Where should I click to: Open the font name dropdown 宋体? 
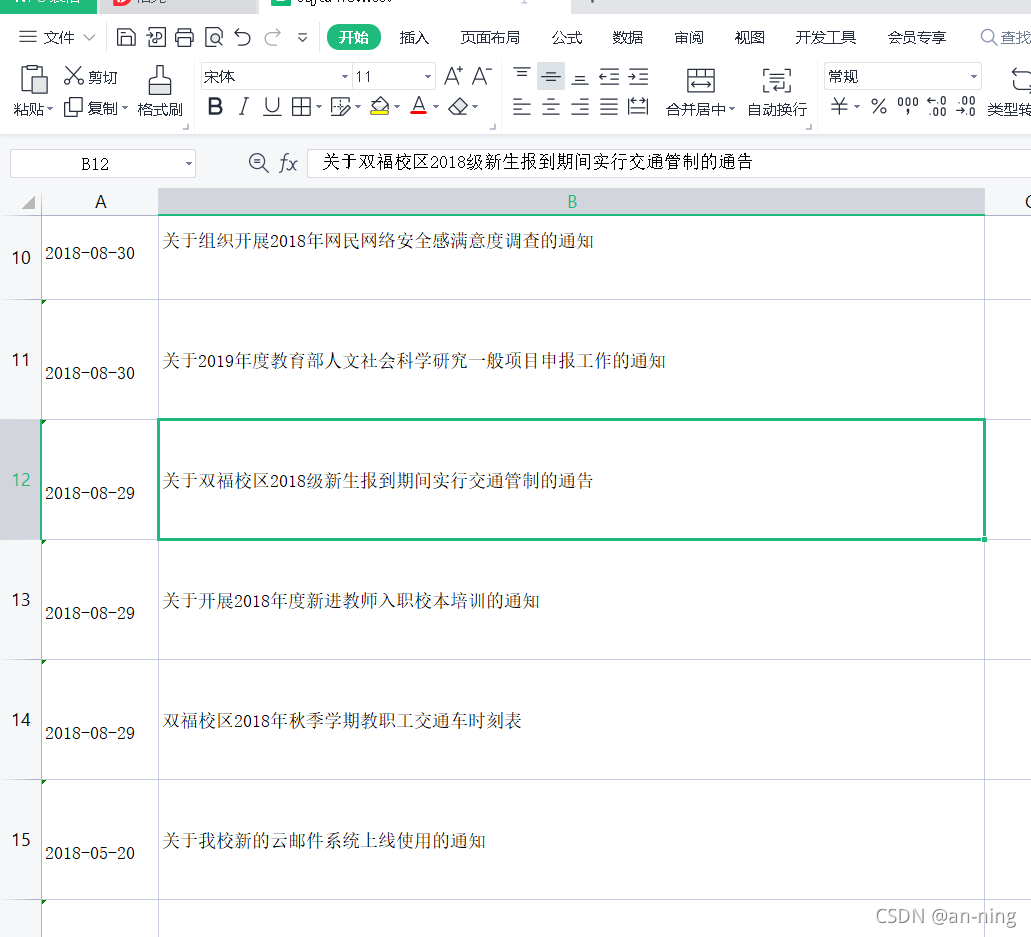tap(345, 77)
